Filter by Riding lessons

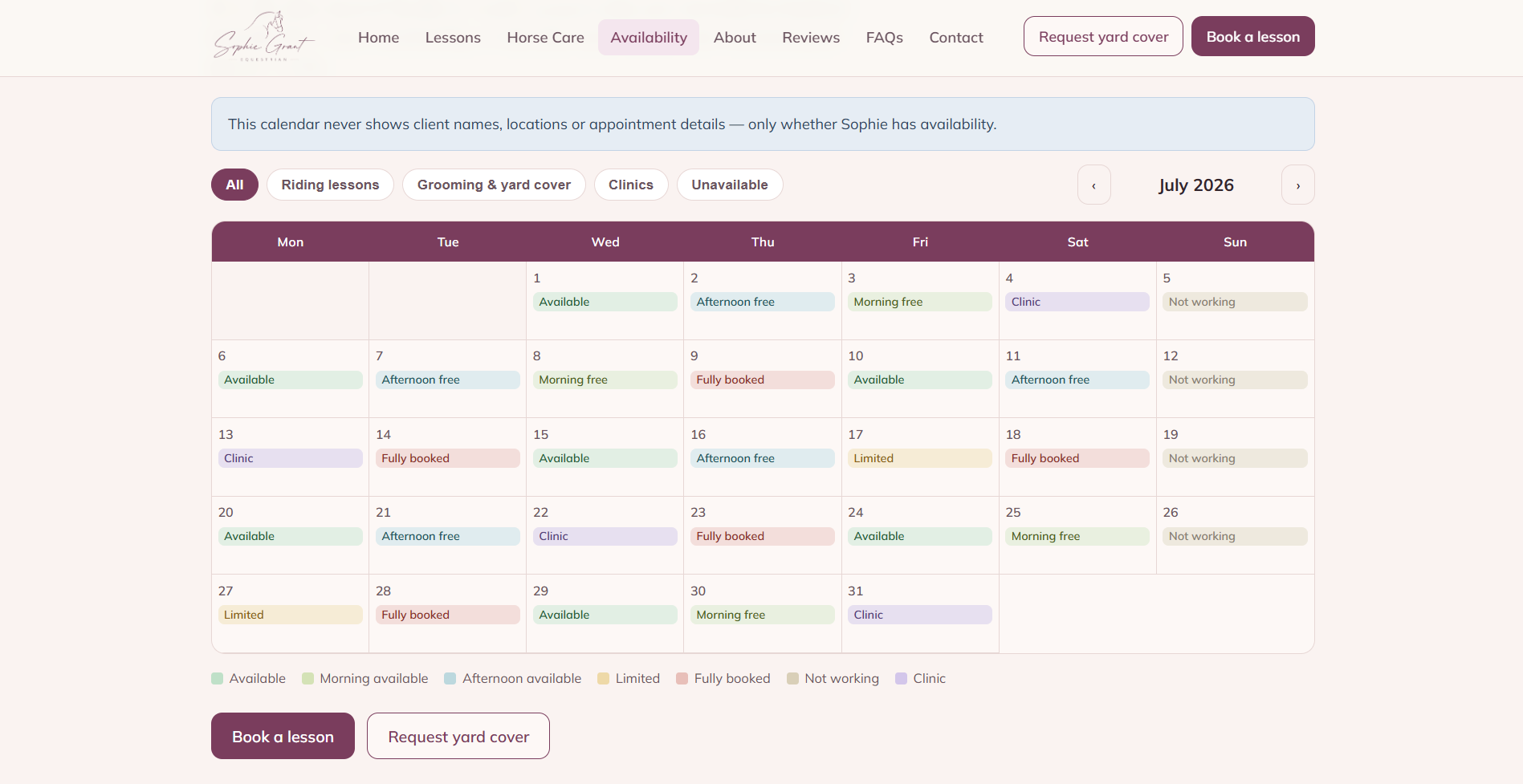(330, 185)
